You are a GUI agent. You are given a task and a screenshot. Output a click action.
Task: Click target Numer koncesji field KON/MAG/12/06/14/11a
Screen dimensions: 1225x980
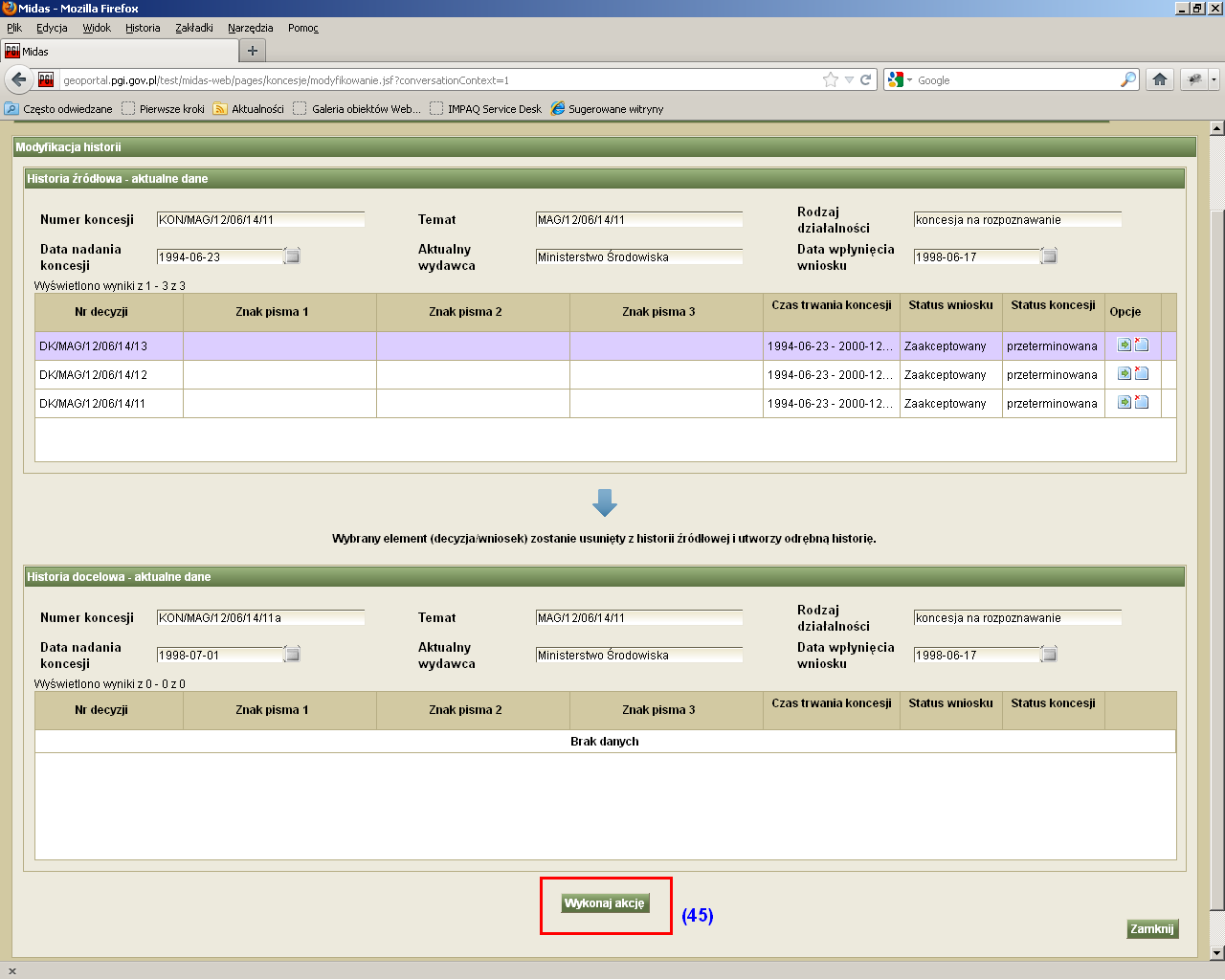tap(260, 617)
